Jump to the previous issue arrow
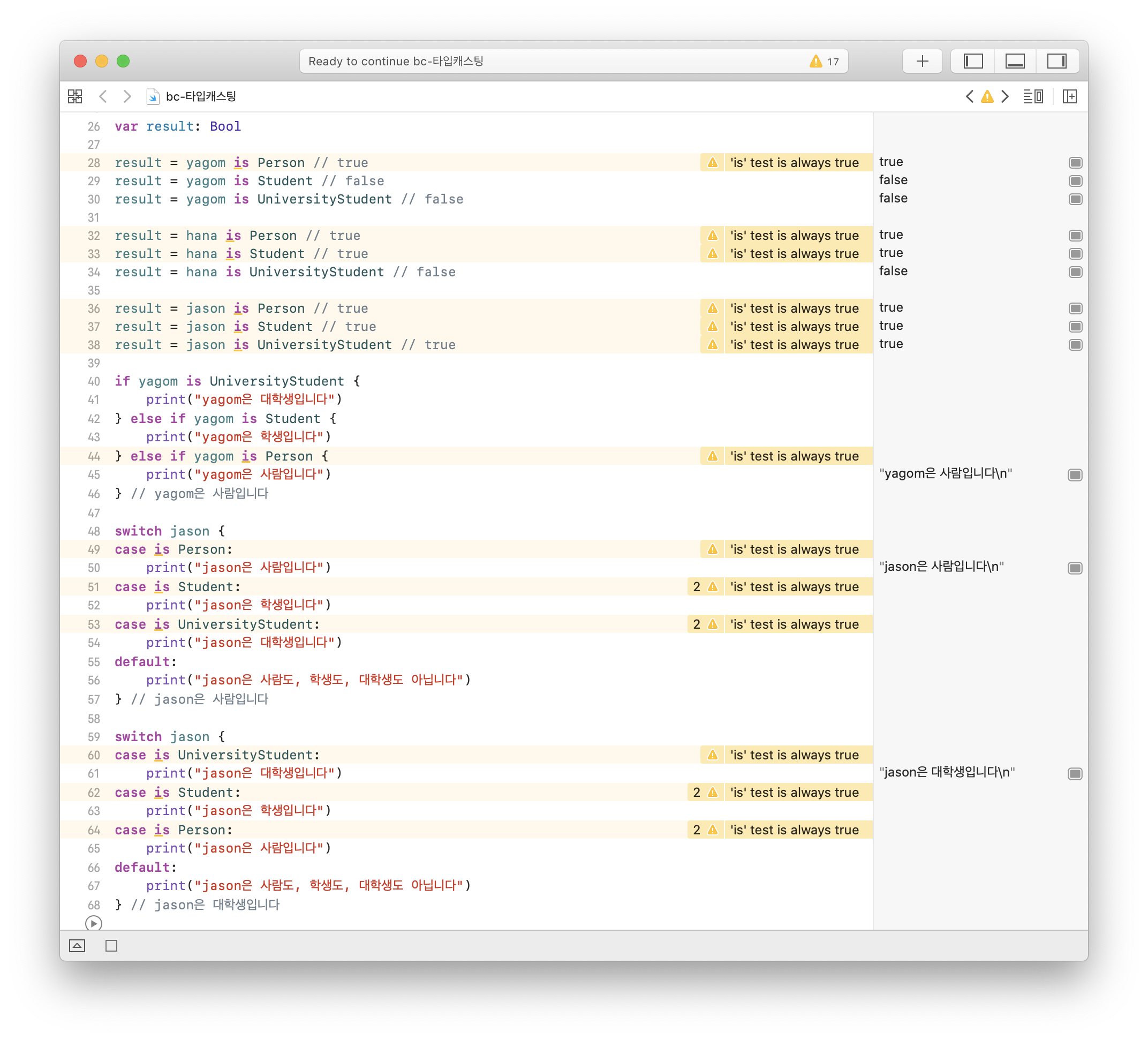Screen dimensions: 1148x1040 tap(970, 96)
